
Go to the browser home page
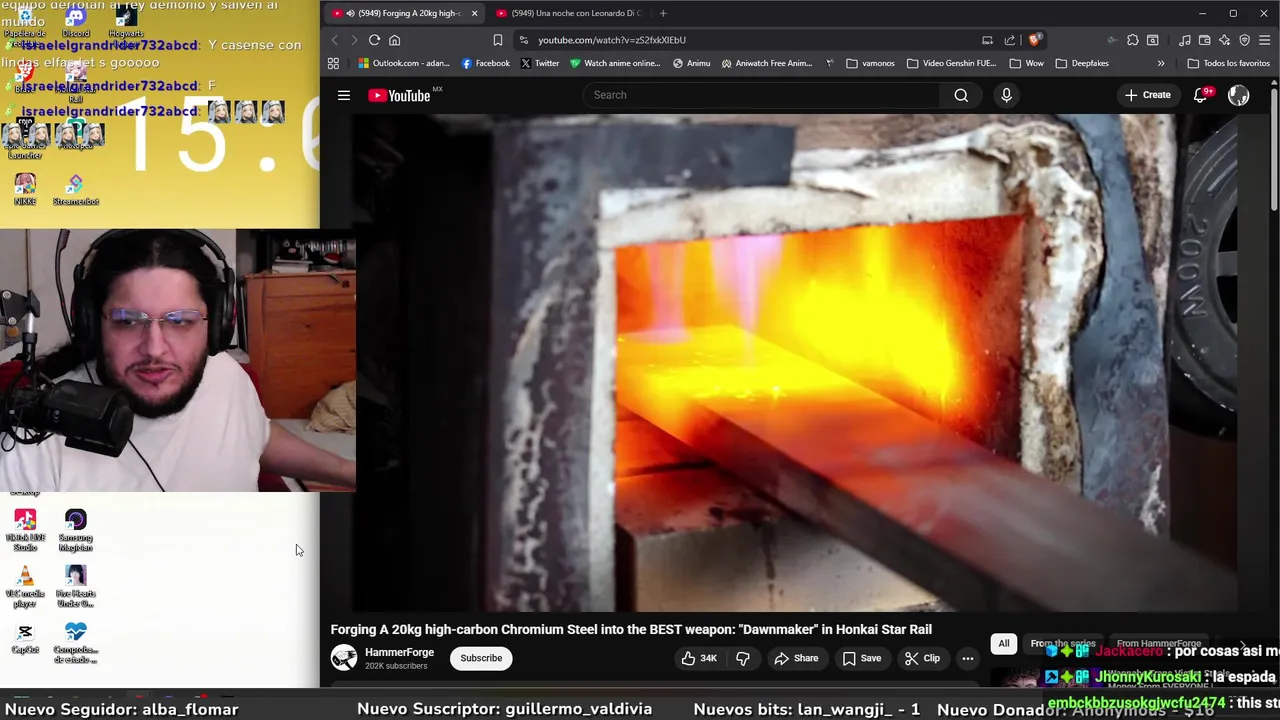pyautogui.click(x=395, y=40)
